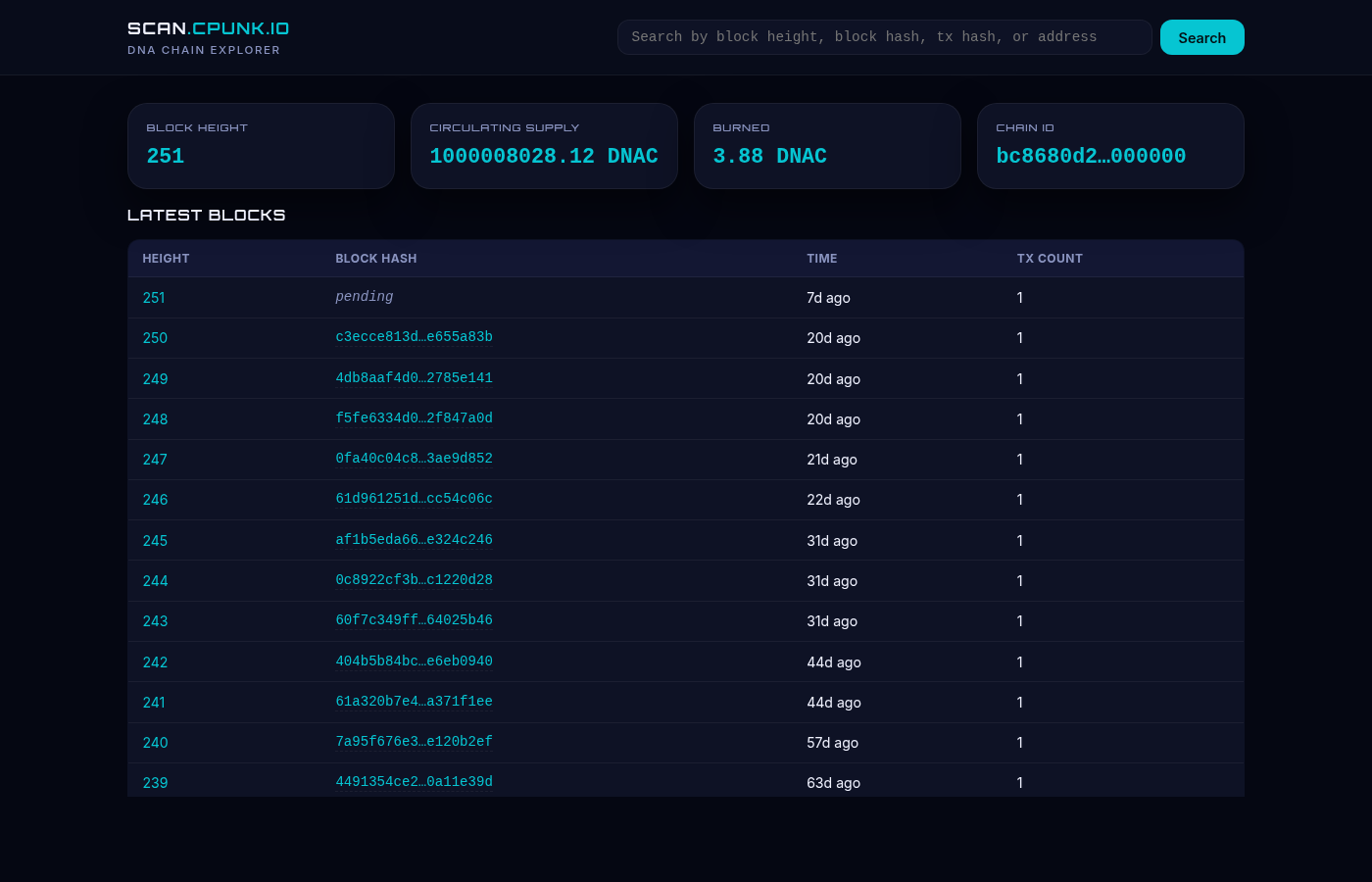Click the LATEST BLOCKS heading

tap(207, 215)
